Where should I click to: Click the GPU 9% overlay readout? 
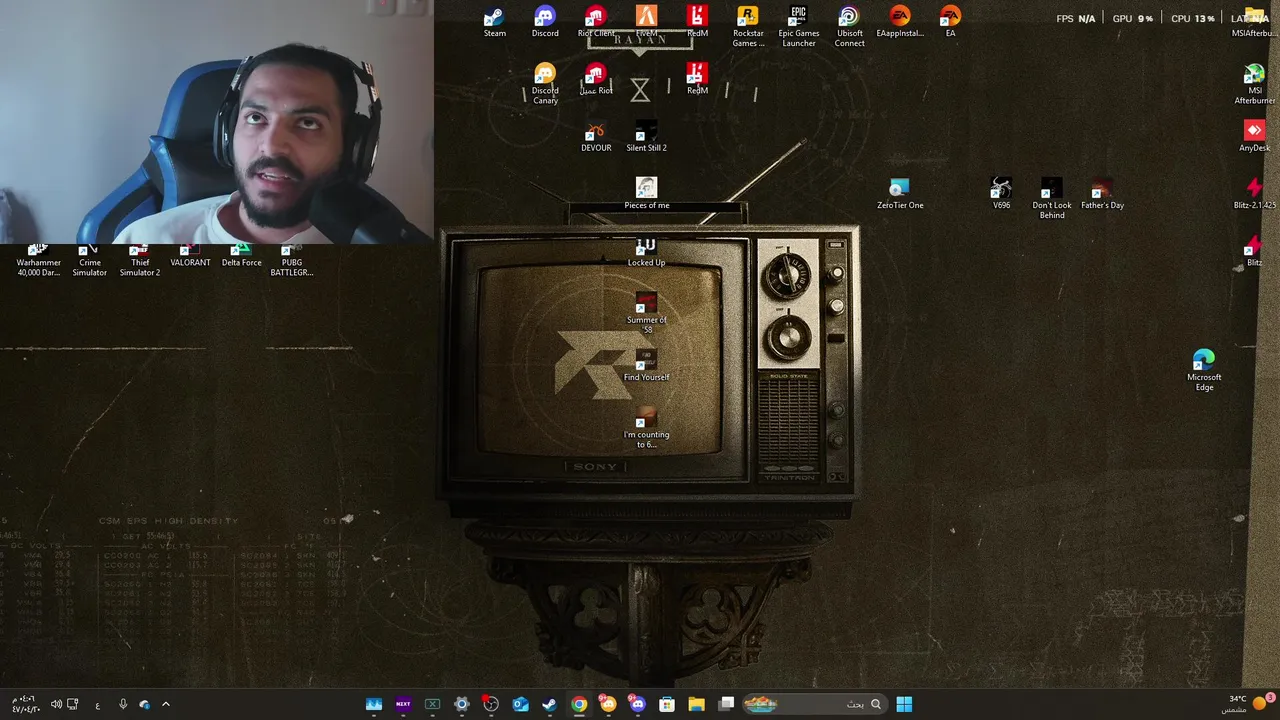click(1132, 18)
